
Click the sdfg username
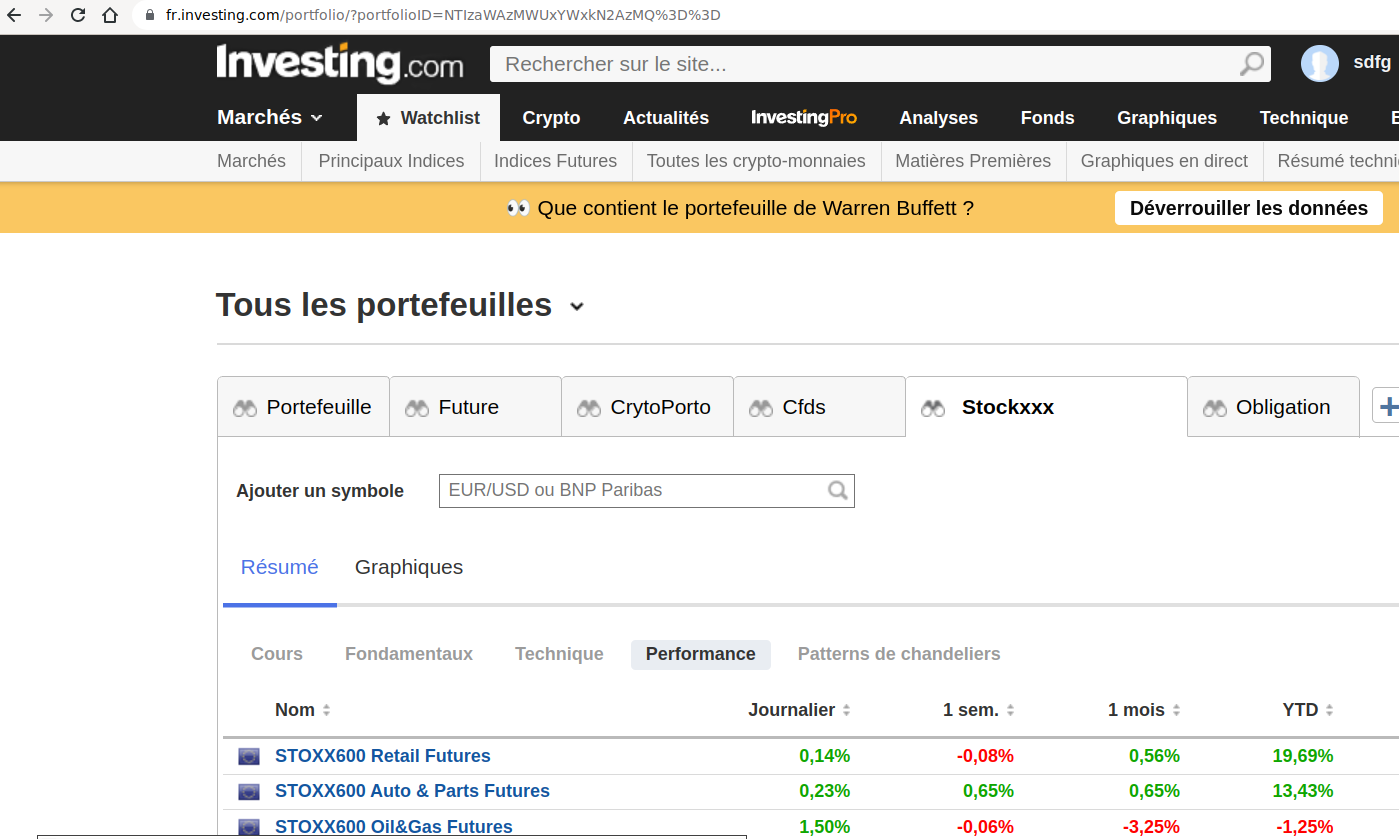1372,62
